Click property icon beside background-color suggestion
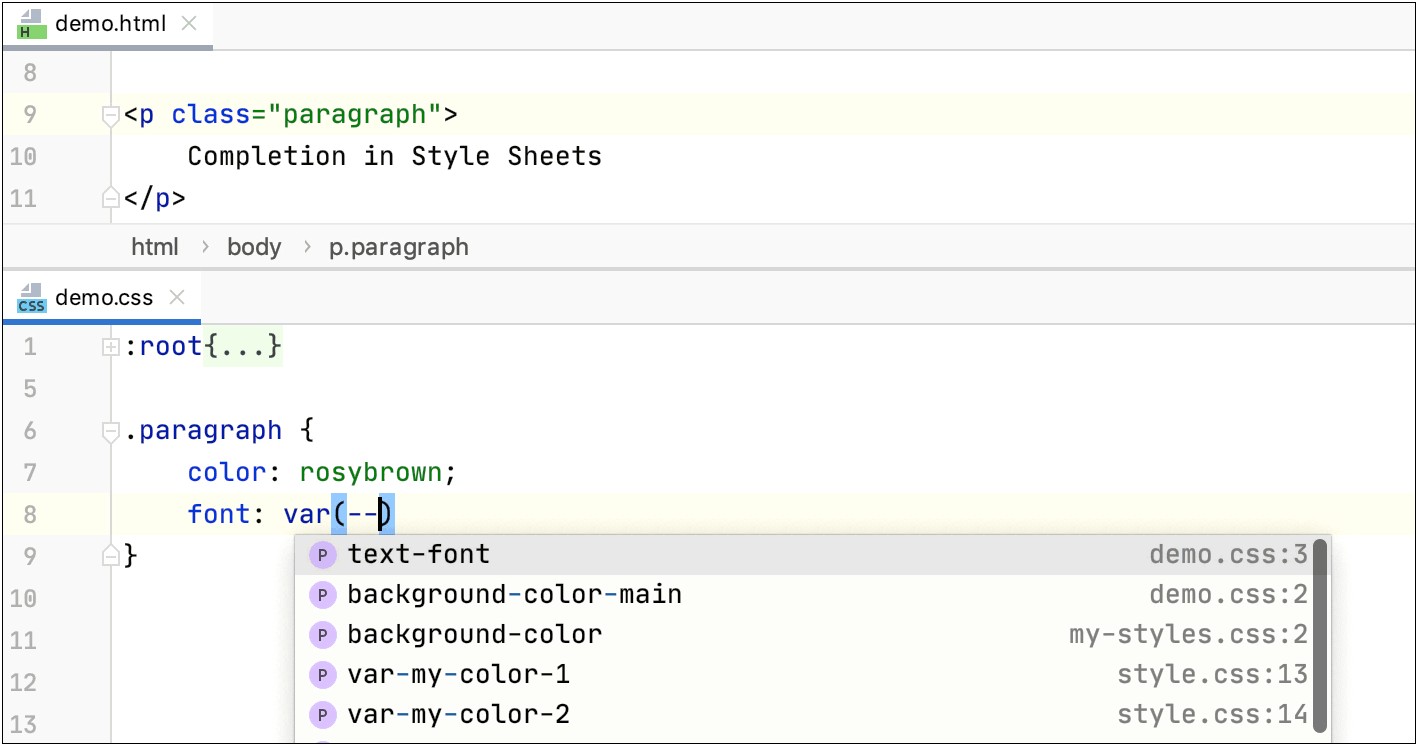 point(322,636)
